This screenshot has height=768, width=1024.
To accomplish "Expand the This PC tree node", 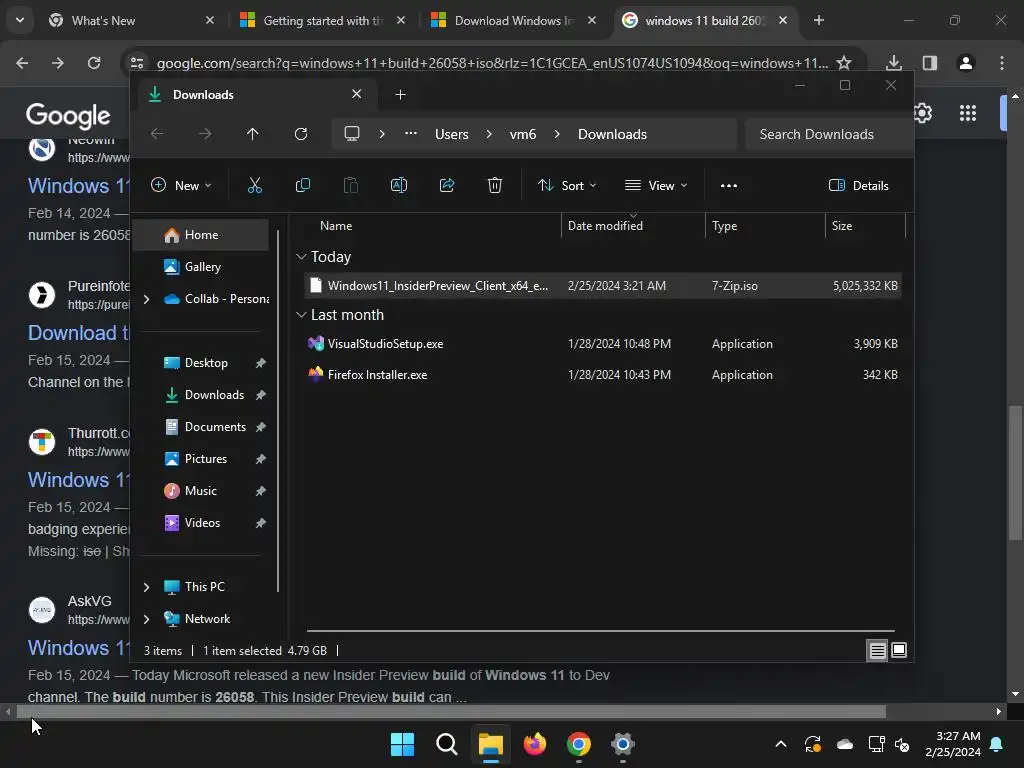I will click(146, 587).
